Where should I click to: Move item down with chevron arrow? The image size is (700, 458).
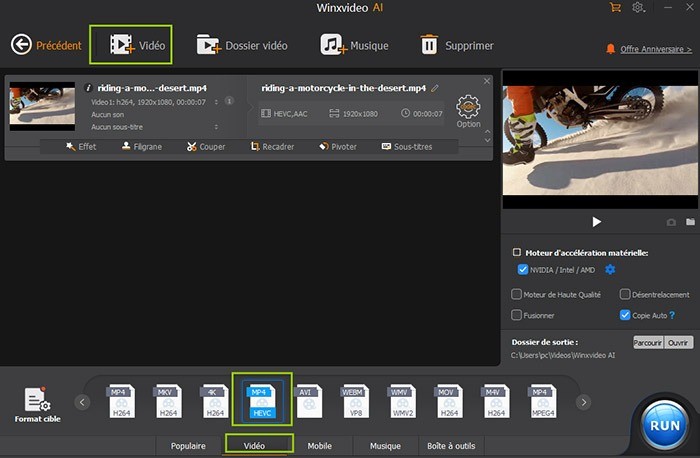click(x=488, y=140)
